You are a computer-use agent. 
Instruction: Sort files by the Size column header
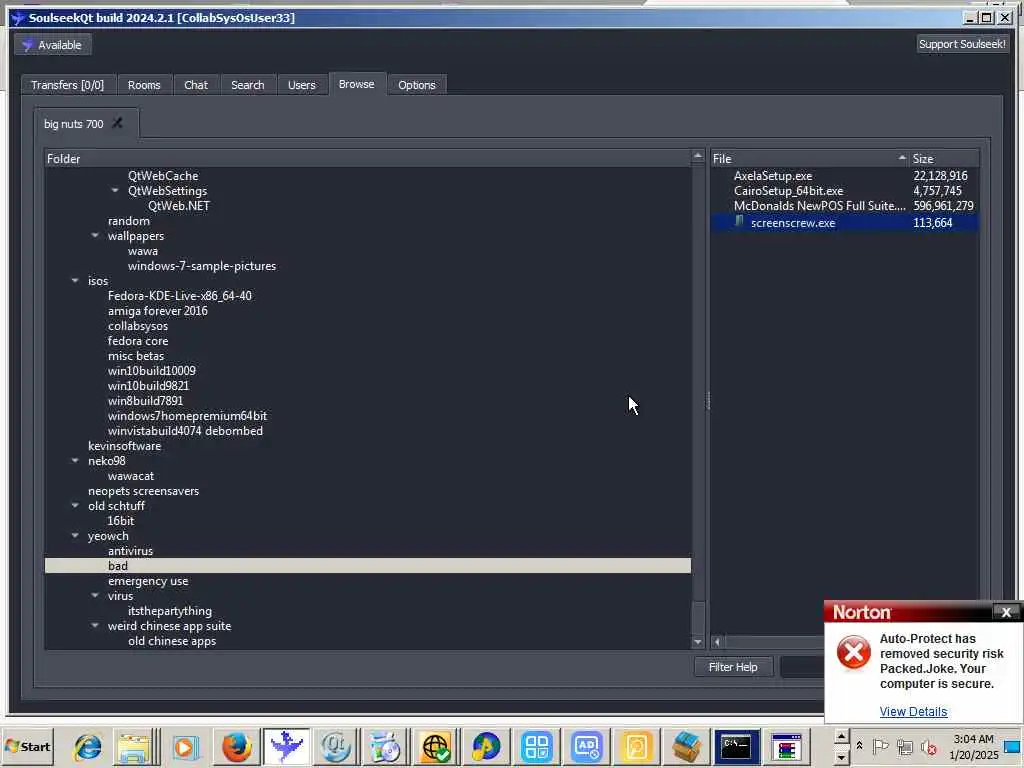click(x=944, y=159)
